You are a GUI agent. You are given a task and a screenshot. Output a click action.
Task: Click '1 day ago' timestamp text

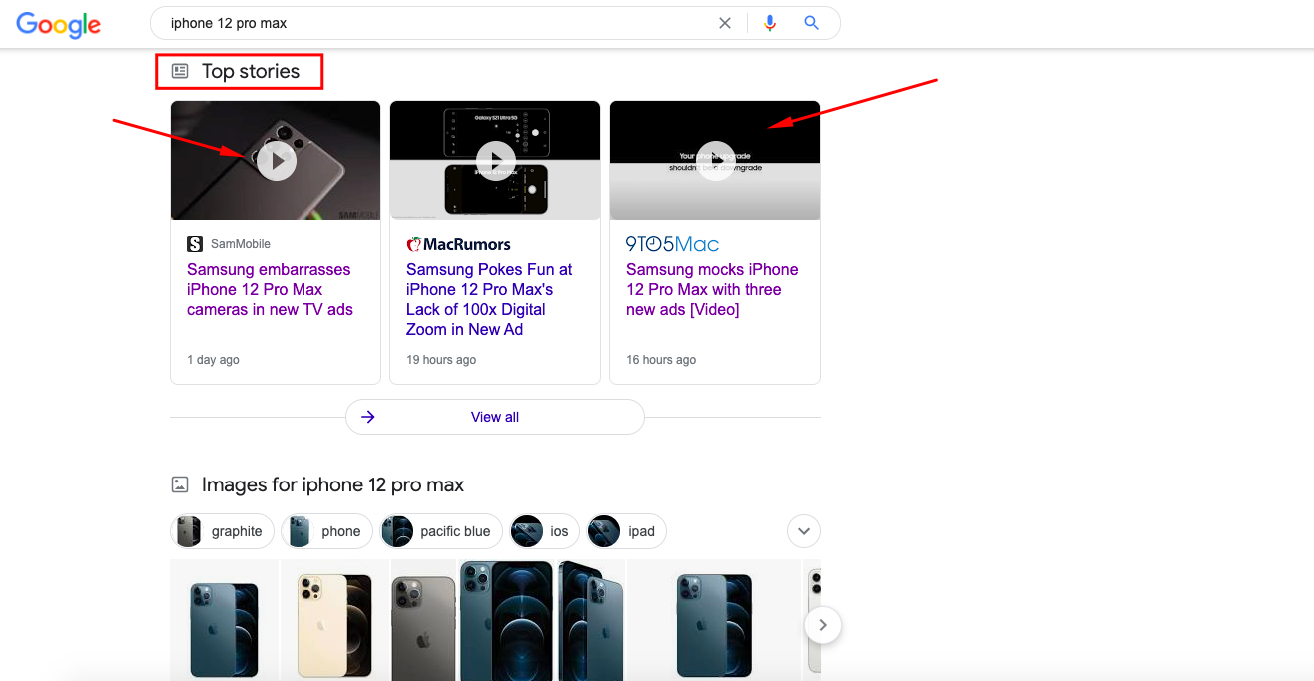[x=213, y=360]
